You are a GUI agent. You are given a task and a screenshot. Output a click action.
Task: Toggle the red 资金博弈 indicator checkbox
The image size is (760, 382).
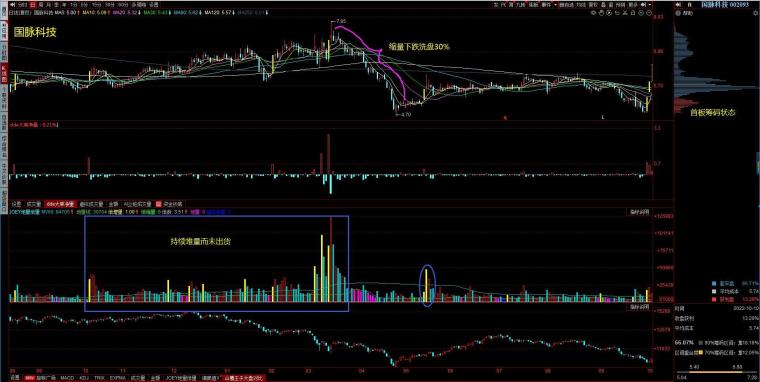click(158, 204)
